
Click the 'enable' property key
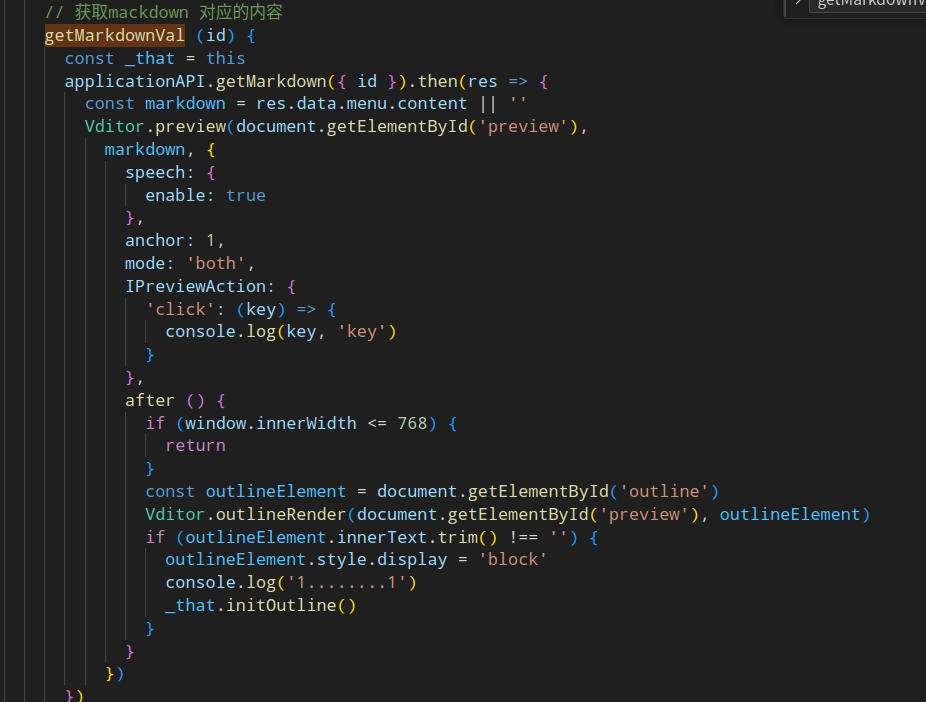point(175,195)
